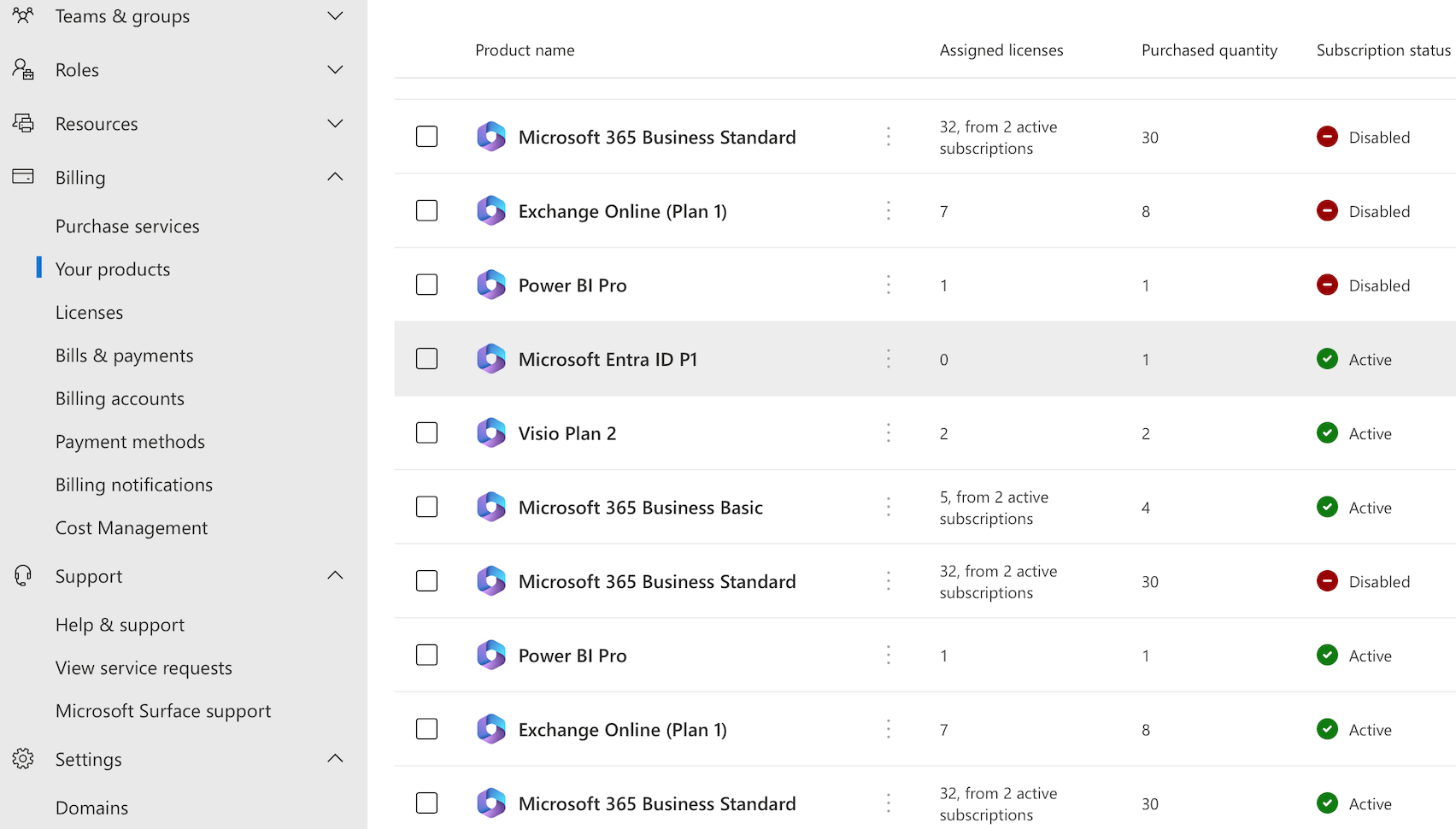Open Billing accounts page
Screen dimensions: 1456x829
tap(120, 399)
